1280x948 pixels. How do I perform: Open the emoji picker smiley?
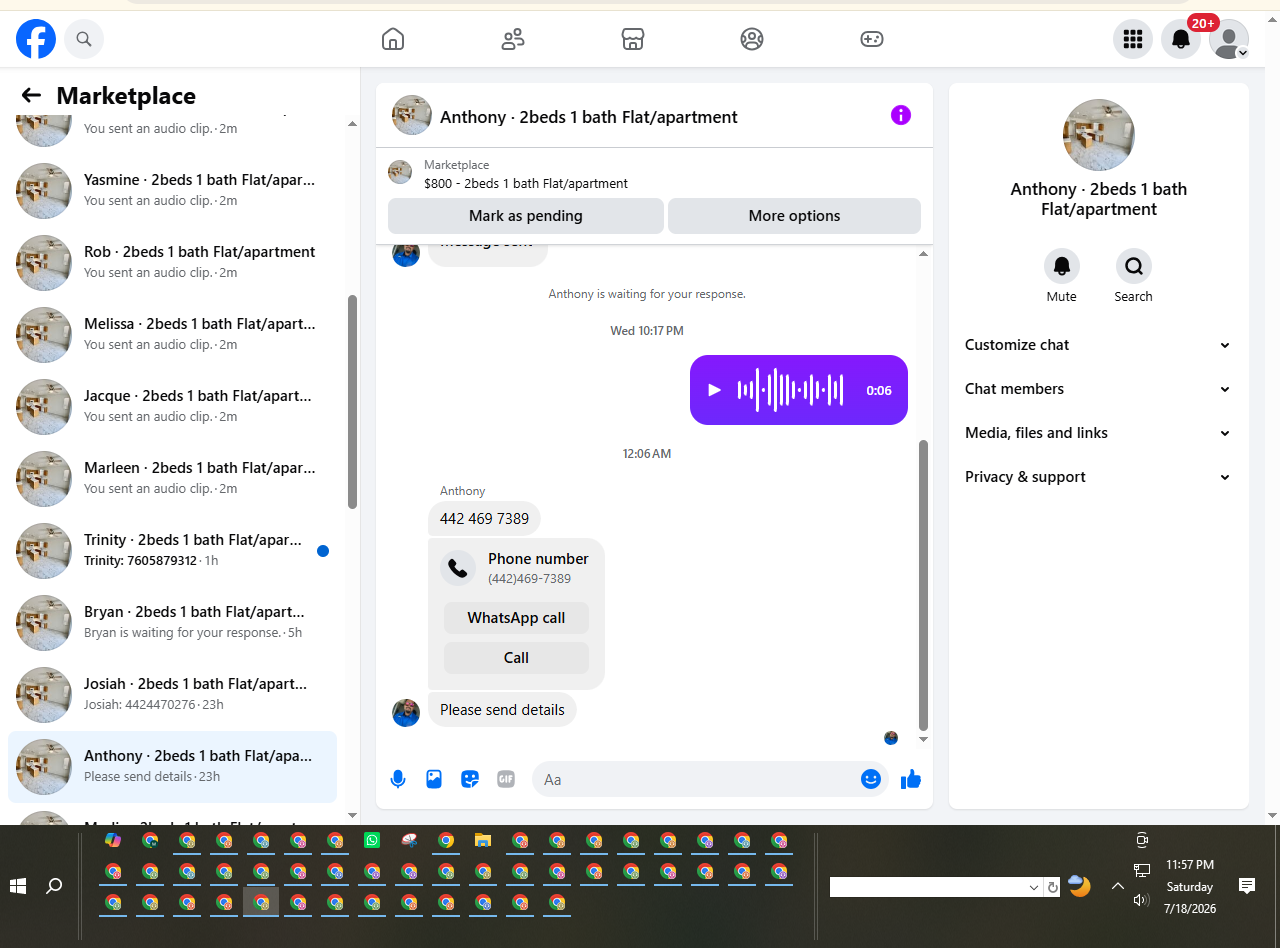pyautogui.click(x=871, y=779)
